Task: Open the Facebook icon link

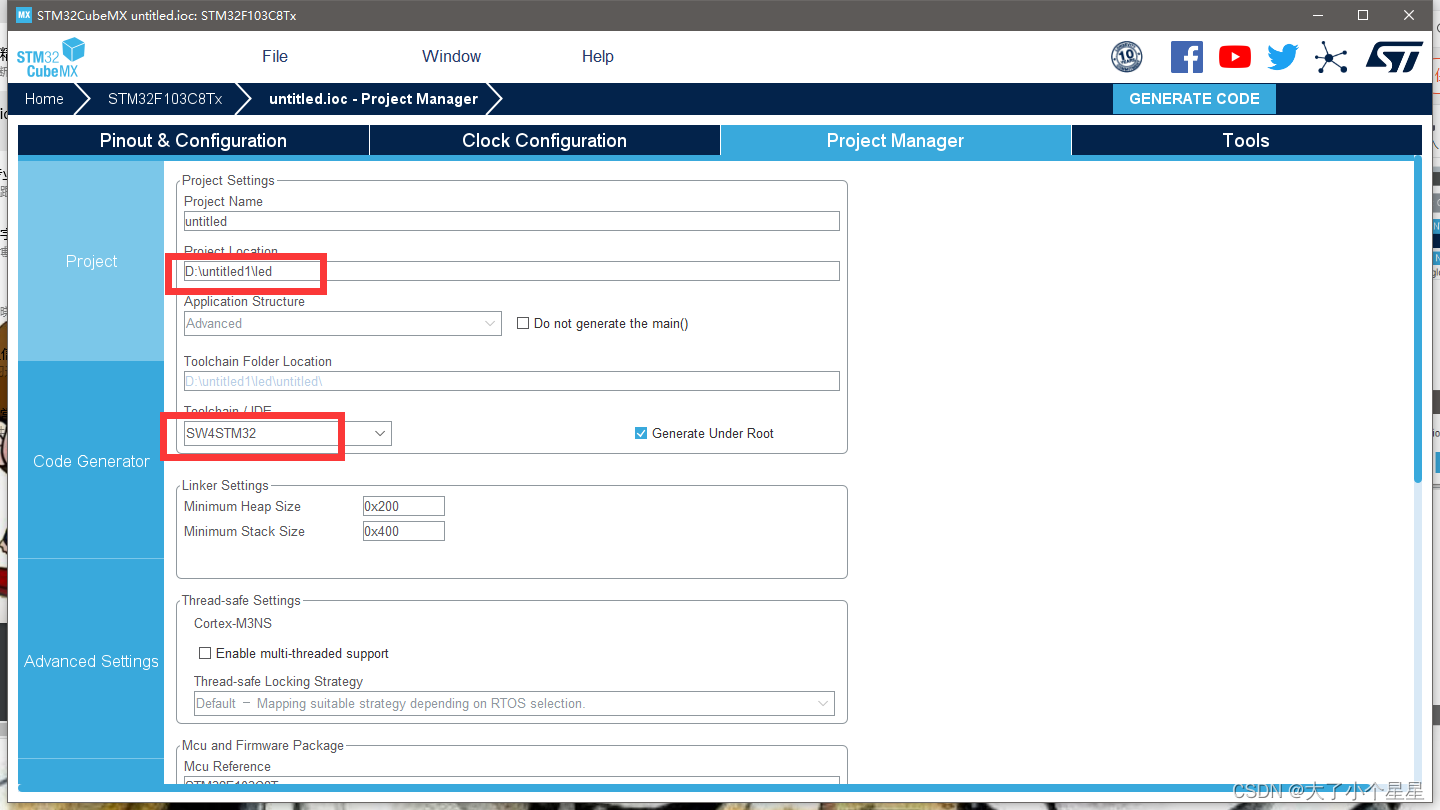Action: click(x=1186, y=57)
